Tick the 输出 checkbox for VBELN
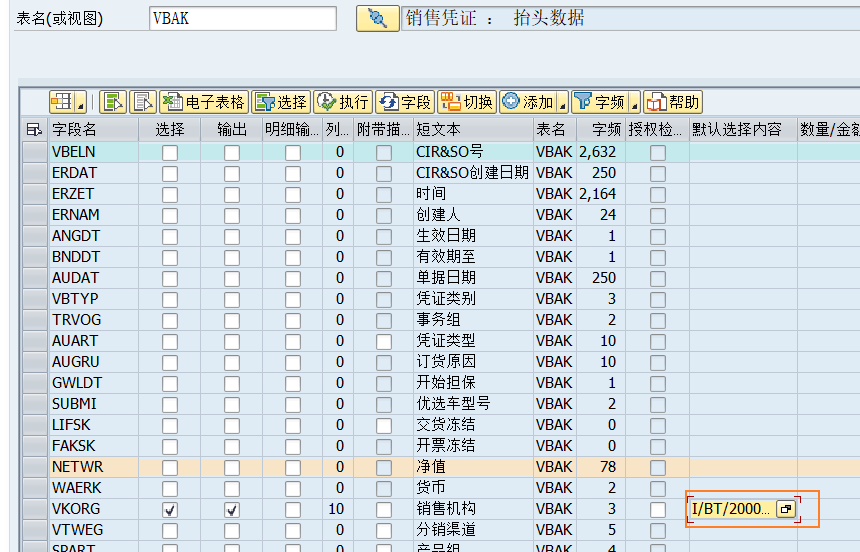The image size is (860, 552). [x=232, y=153]
